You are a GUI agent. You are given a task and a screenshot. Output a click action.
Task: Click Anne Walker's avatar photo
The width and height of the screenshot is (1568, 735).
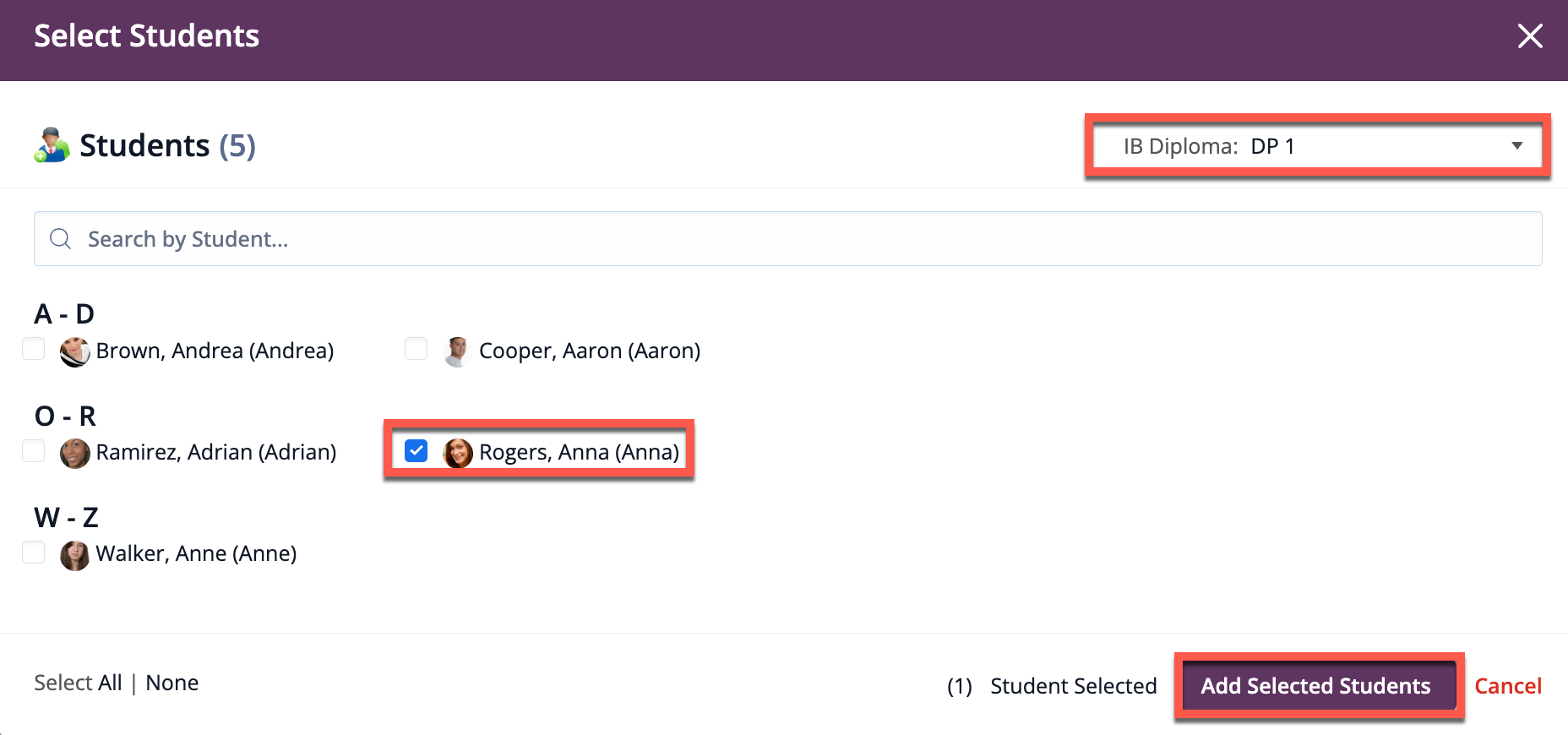[x=75, y=555]
